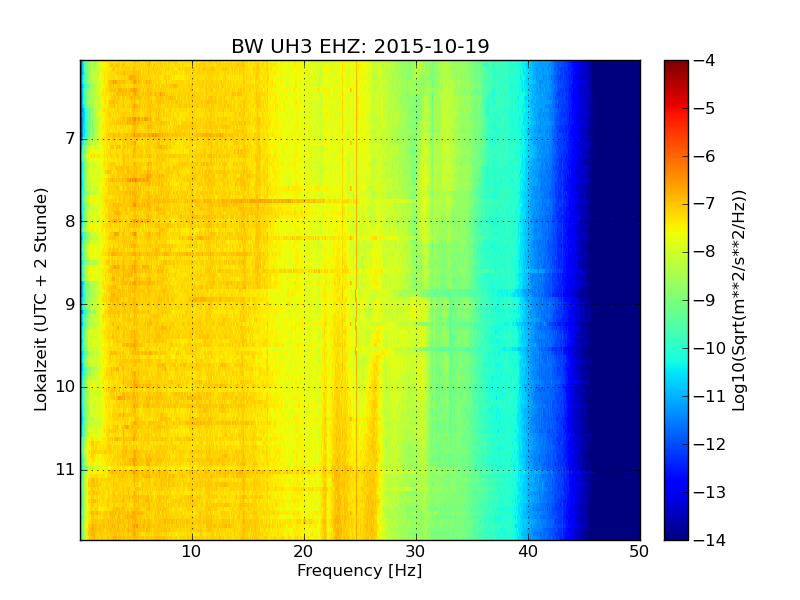Click the colorbar tick label '−13'
The height and width of the screenshot is (600, 800).
pyautogui.click(x=710, y=492)
